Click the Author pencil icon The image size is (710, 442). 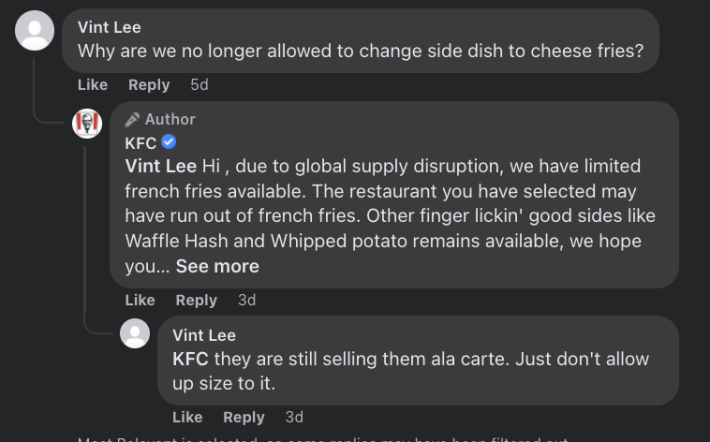[x=132, y=119]
